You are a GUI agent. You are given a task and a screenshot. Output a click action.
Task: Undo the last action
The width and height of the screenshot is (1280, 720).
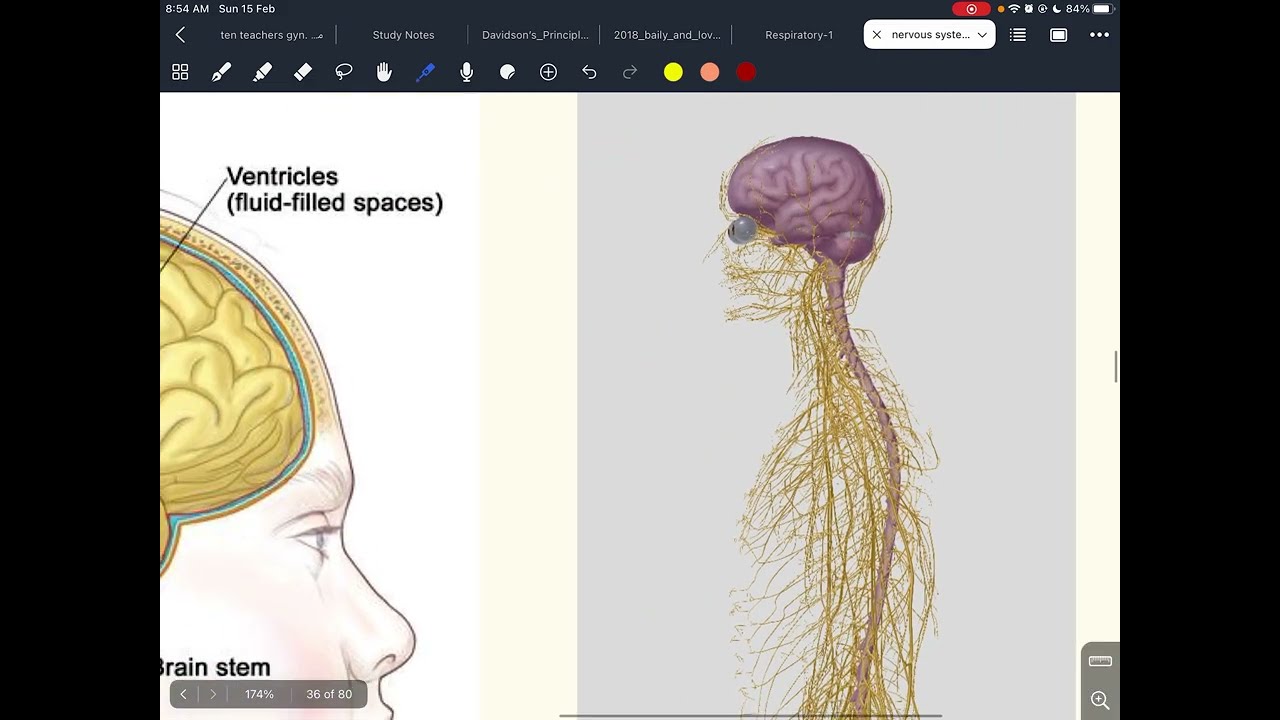point(589,72)
